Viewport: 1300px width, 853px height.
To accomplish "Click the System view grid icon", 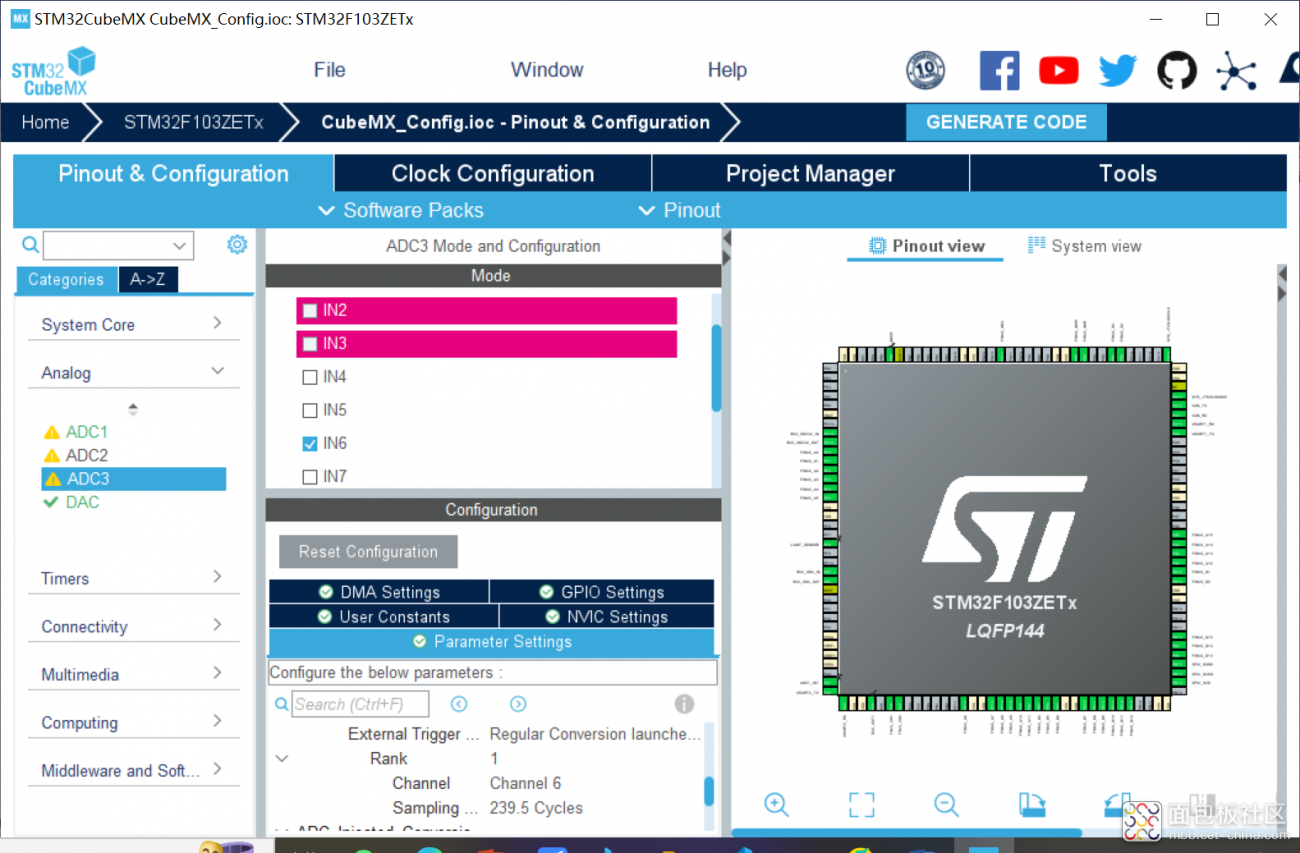I will 1036,245.
